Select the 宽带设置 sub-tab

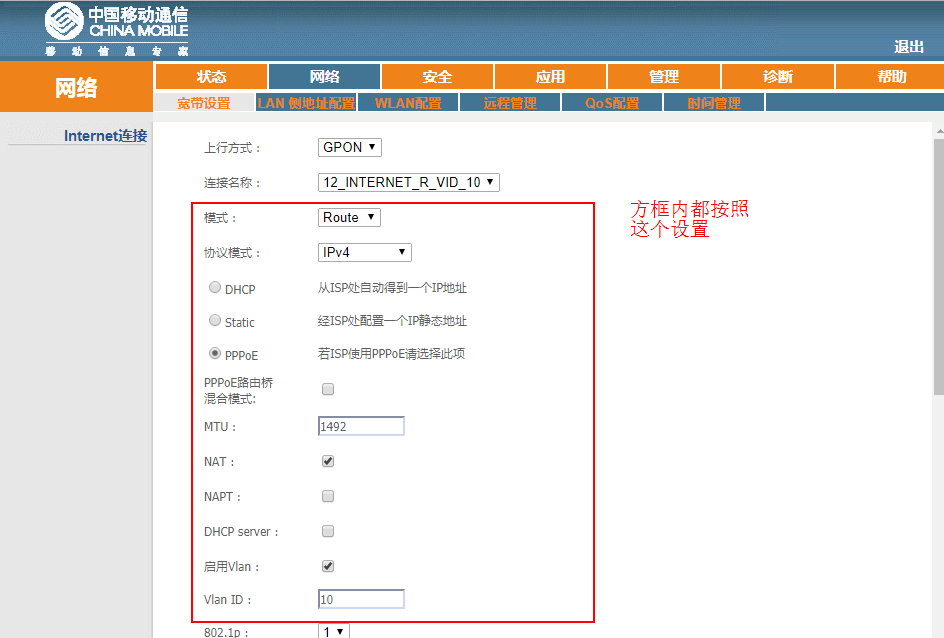pos(204,103)
